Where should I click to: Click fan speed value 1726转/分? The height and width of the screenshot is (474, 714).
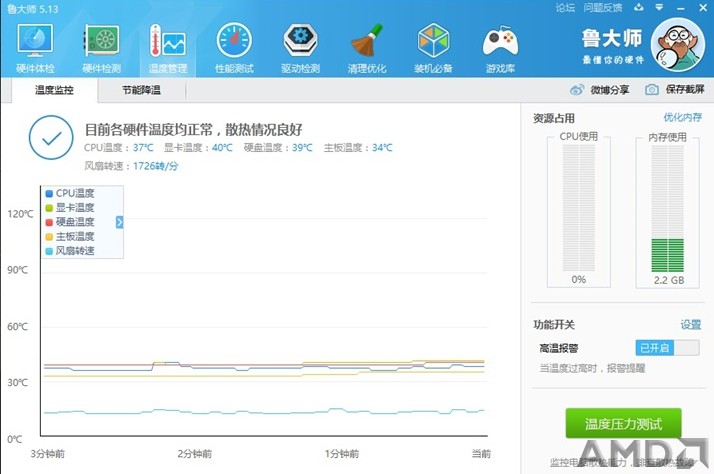(x=155, y=166)
